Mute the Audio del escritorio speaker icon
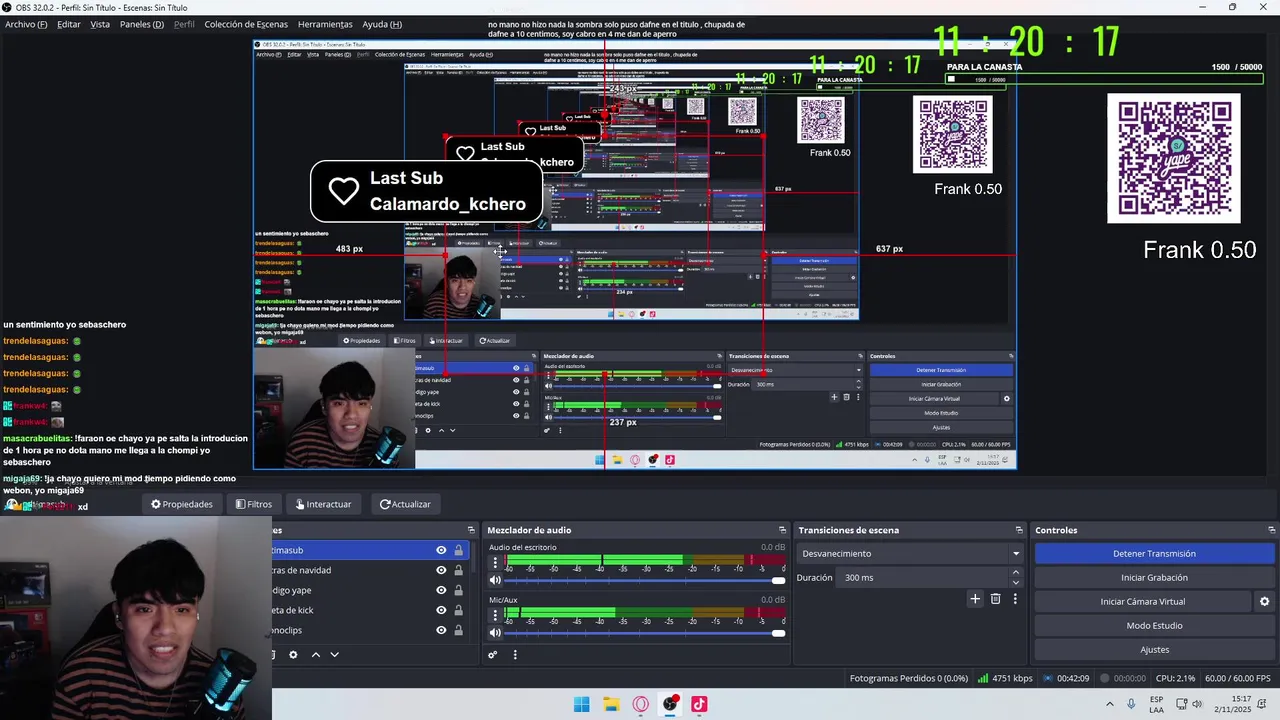The image size is (1280, 720). tap(495, 580)
